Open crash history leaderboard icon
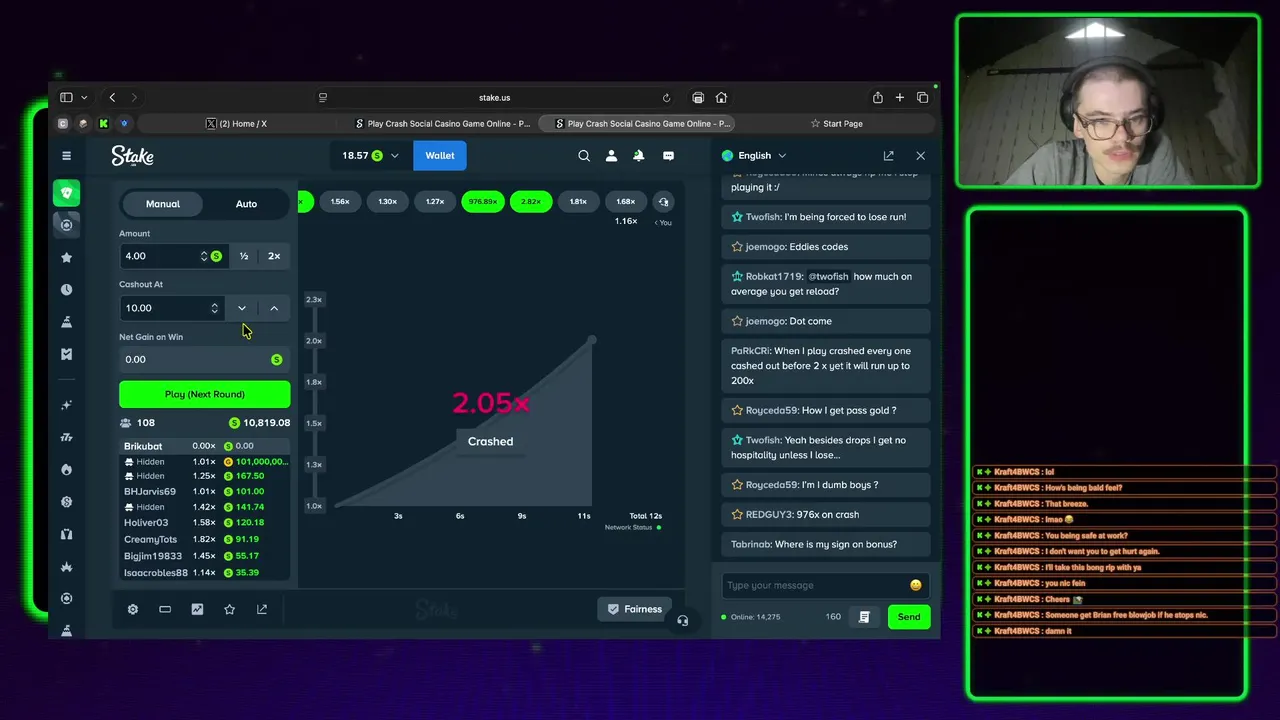This screenshot has height=720, width=1280. (663, 202)
